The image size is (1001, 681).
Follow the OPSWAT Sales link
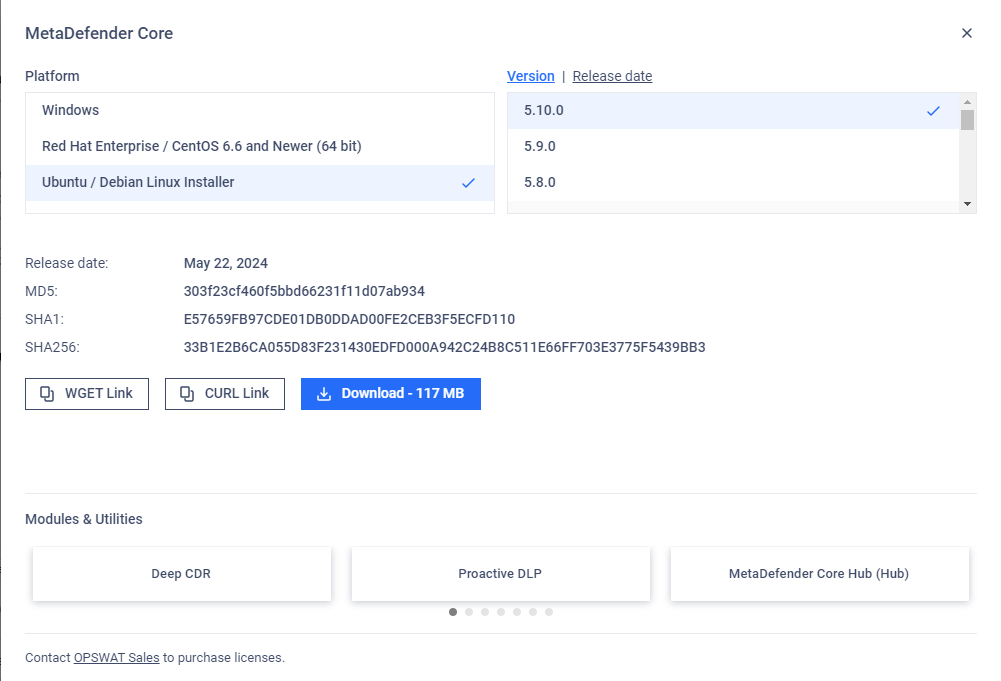click(x=116, y=657)
